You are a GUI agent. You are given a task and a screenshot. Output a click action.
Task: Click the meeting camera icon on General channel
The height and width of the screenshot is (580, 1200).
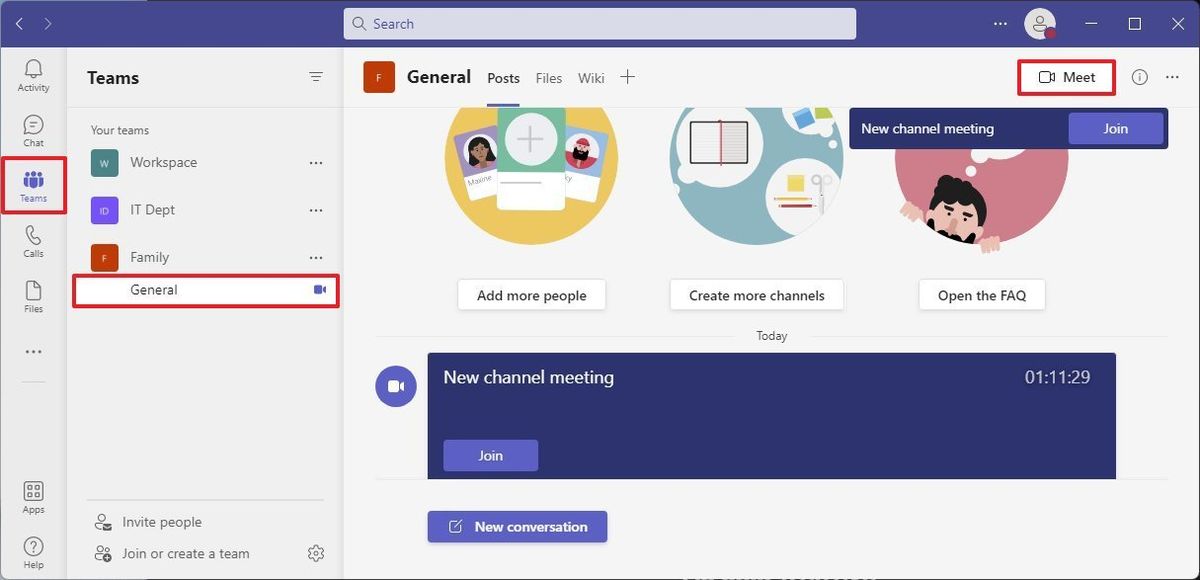coord(319,289)
